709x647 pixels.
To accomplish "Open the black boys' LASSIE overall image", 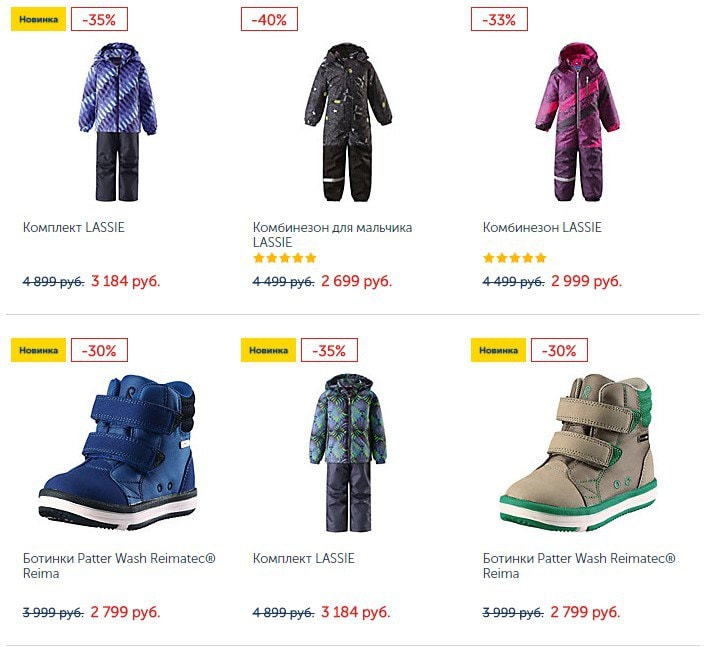I will coord(348,122).
